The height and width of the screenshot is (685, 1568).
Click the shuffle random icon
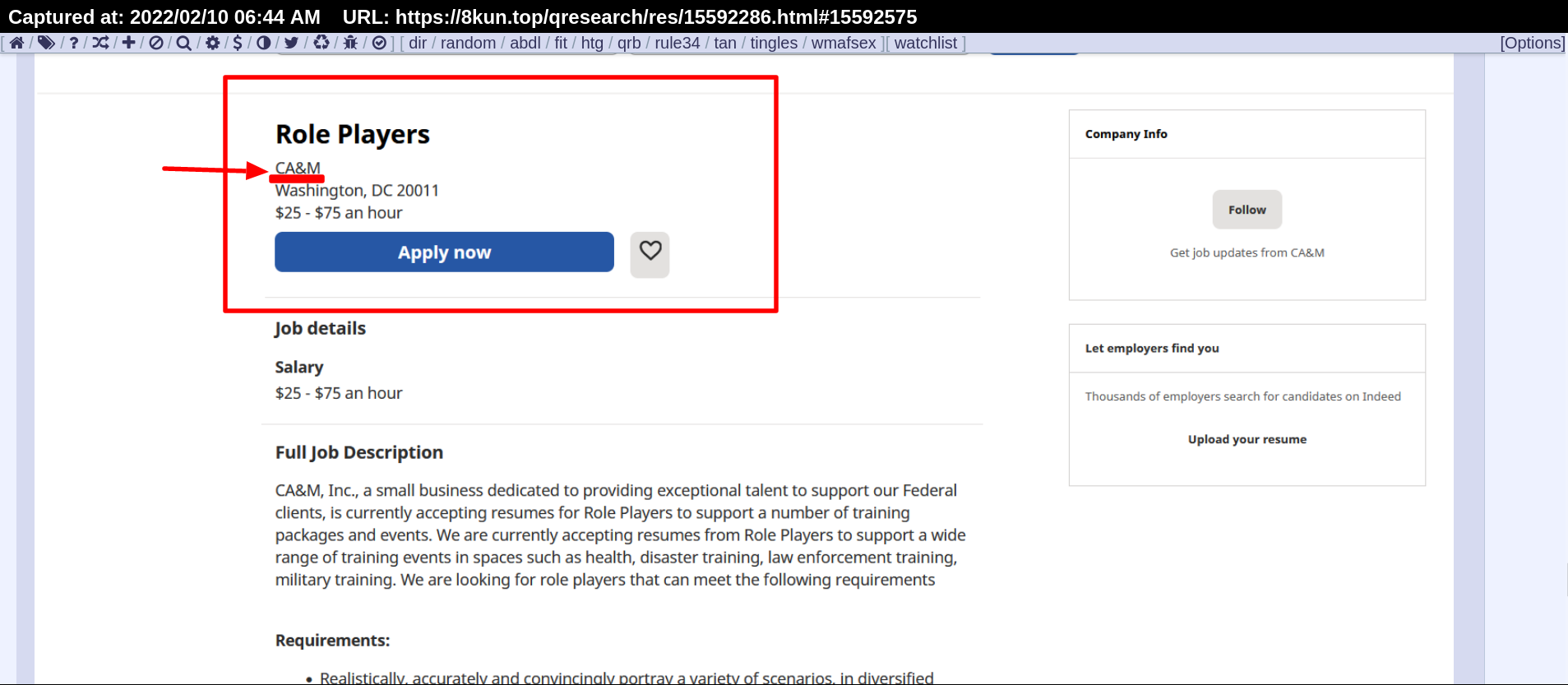point(100,43)
